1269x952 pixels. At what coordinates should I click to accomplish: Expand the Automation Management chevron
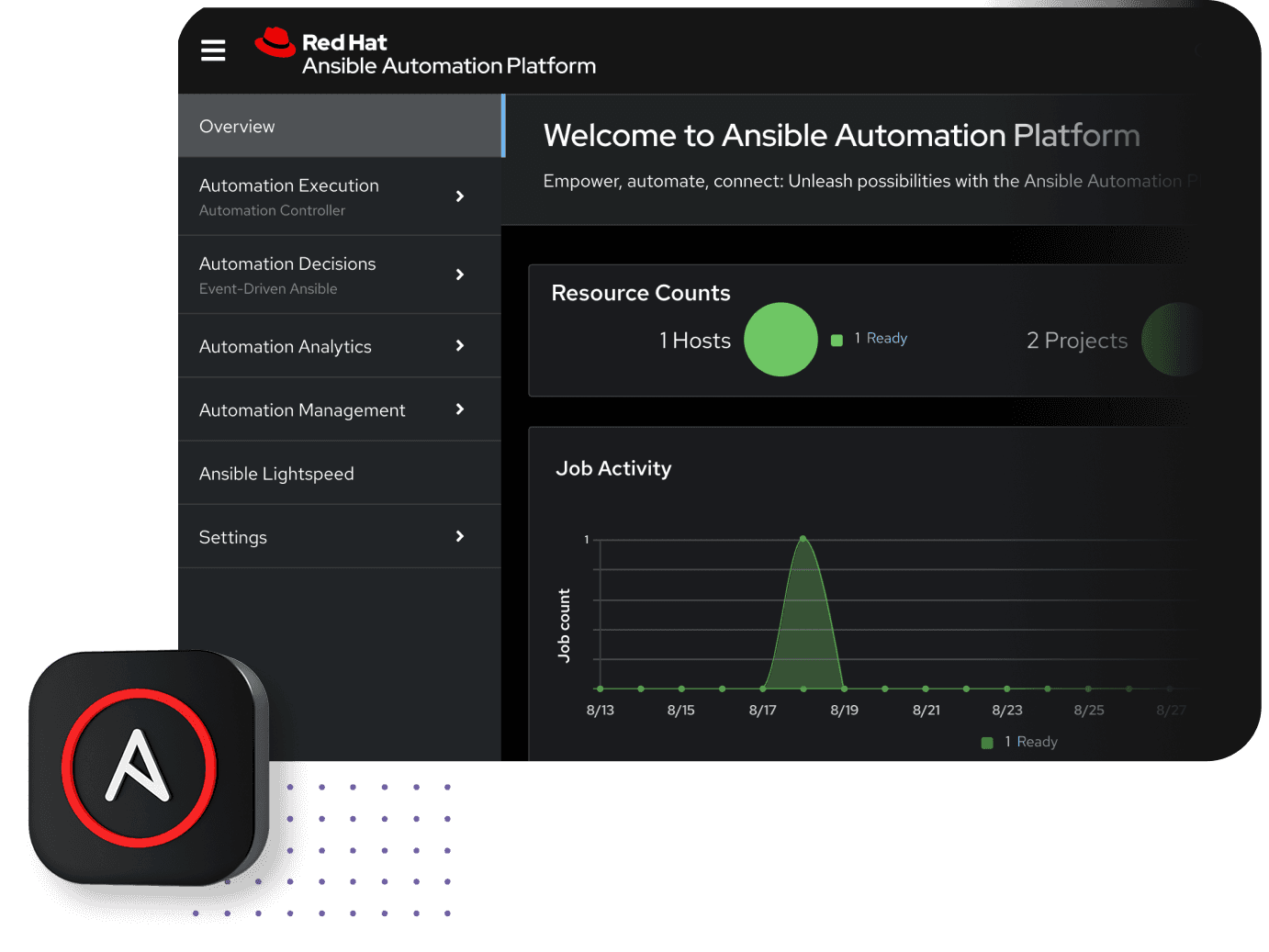460,409
